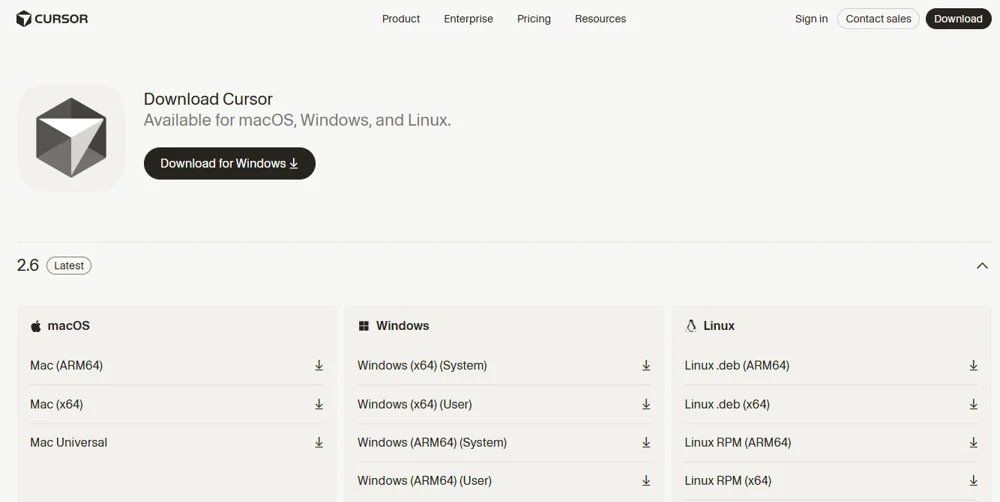Image resolution: width=1000 pixels, height=502 pixels.
Task: Click the header Download button
Action: tap(958, 18)
